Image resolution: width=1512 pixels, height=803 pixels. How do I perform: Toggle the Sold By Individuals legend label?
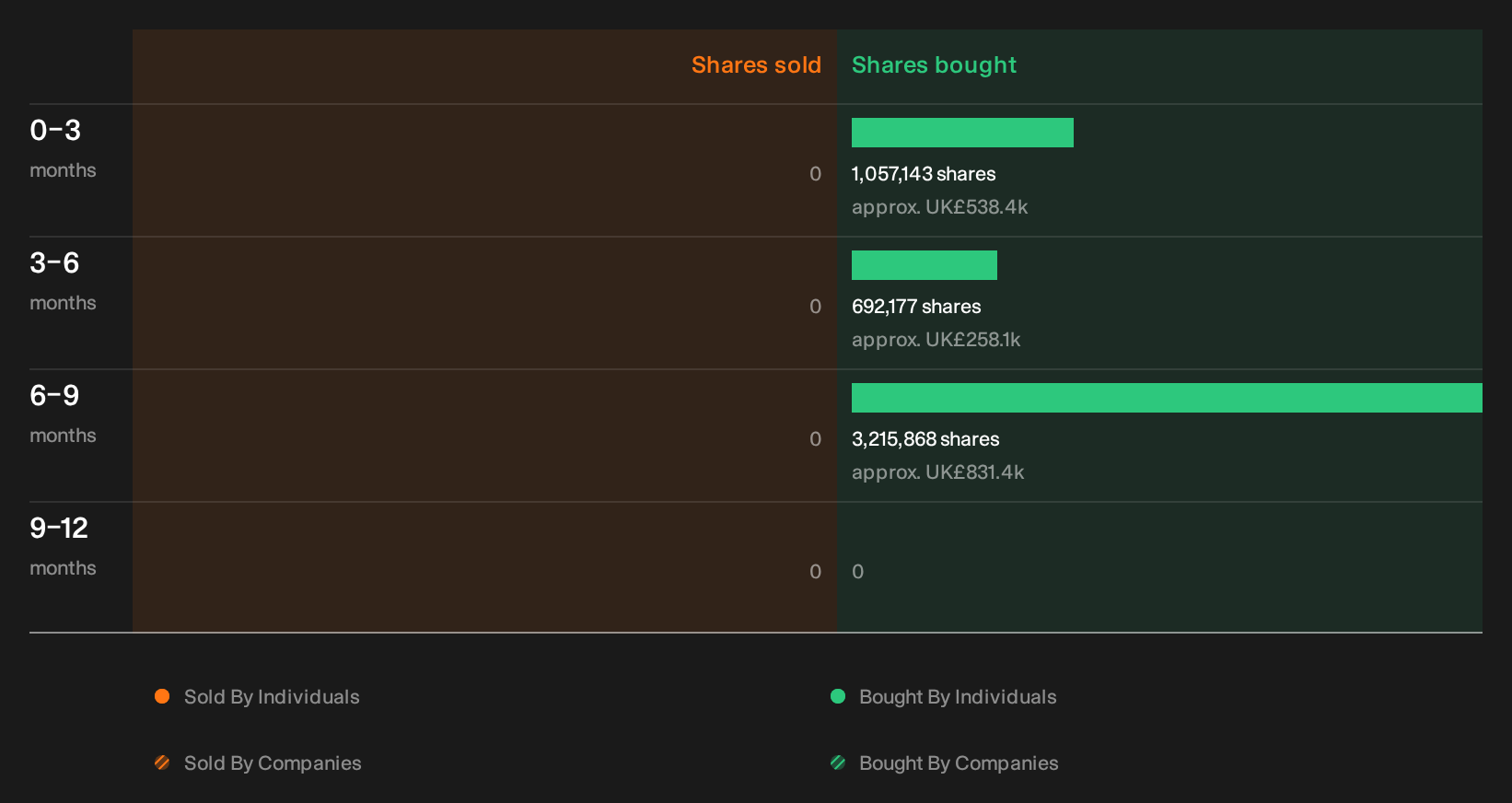(x=272, y=697)
